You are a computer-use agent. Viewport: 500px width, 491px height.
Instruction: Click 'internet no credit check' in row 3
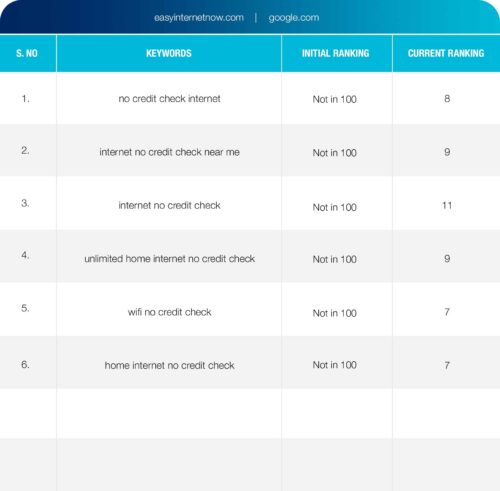coord(169,205)
